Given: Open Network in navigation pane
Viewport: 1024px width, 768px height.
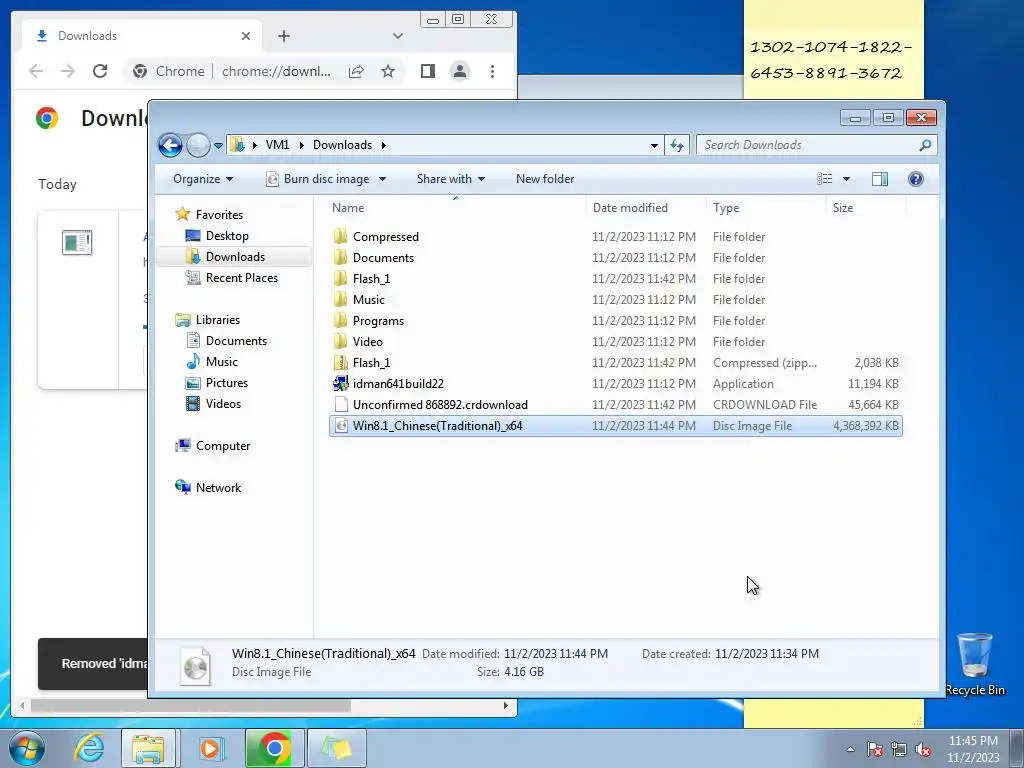Looking at the screenshot, I should [208, 487].
